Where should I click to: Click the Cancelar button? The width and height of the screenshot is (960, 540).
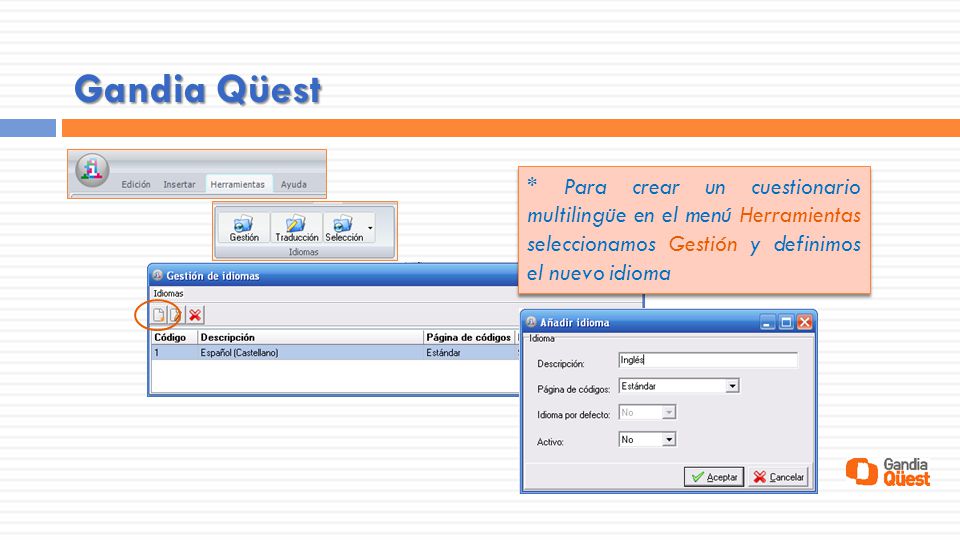778,477
